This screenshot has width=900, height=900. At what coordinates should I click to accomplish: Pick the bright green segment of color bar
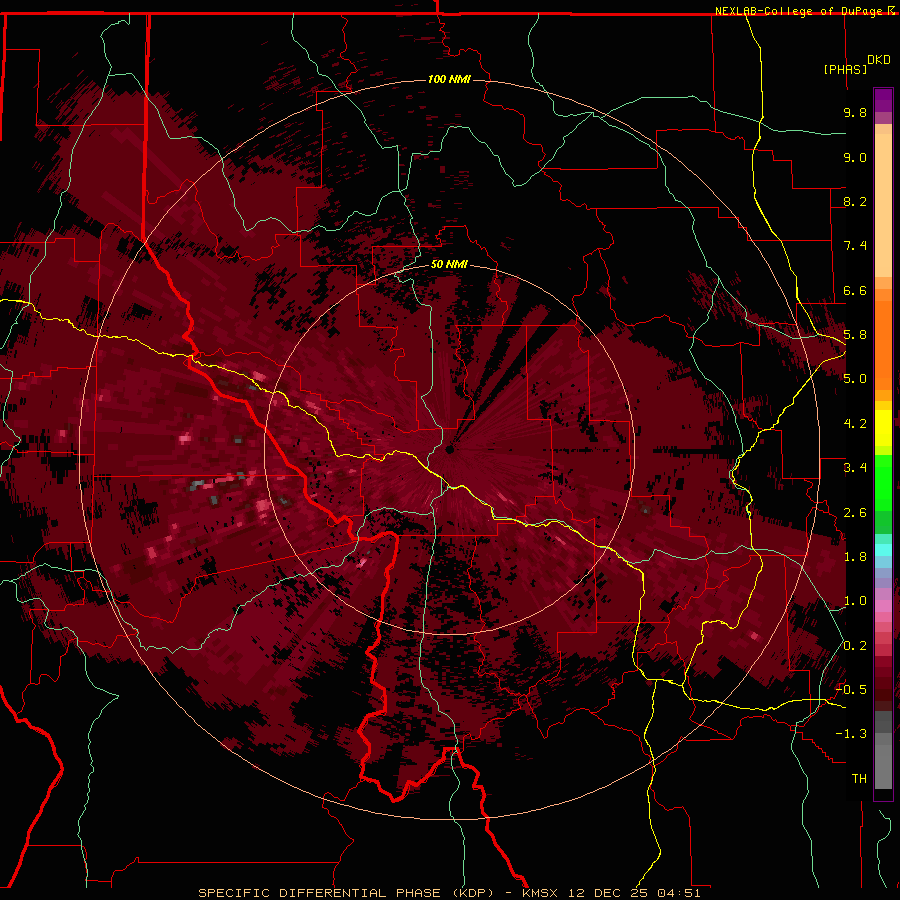[883, 482]
